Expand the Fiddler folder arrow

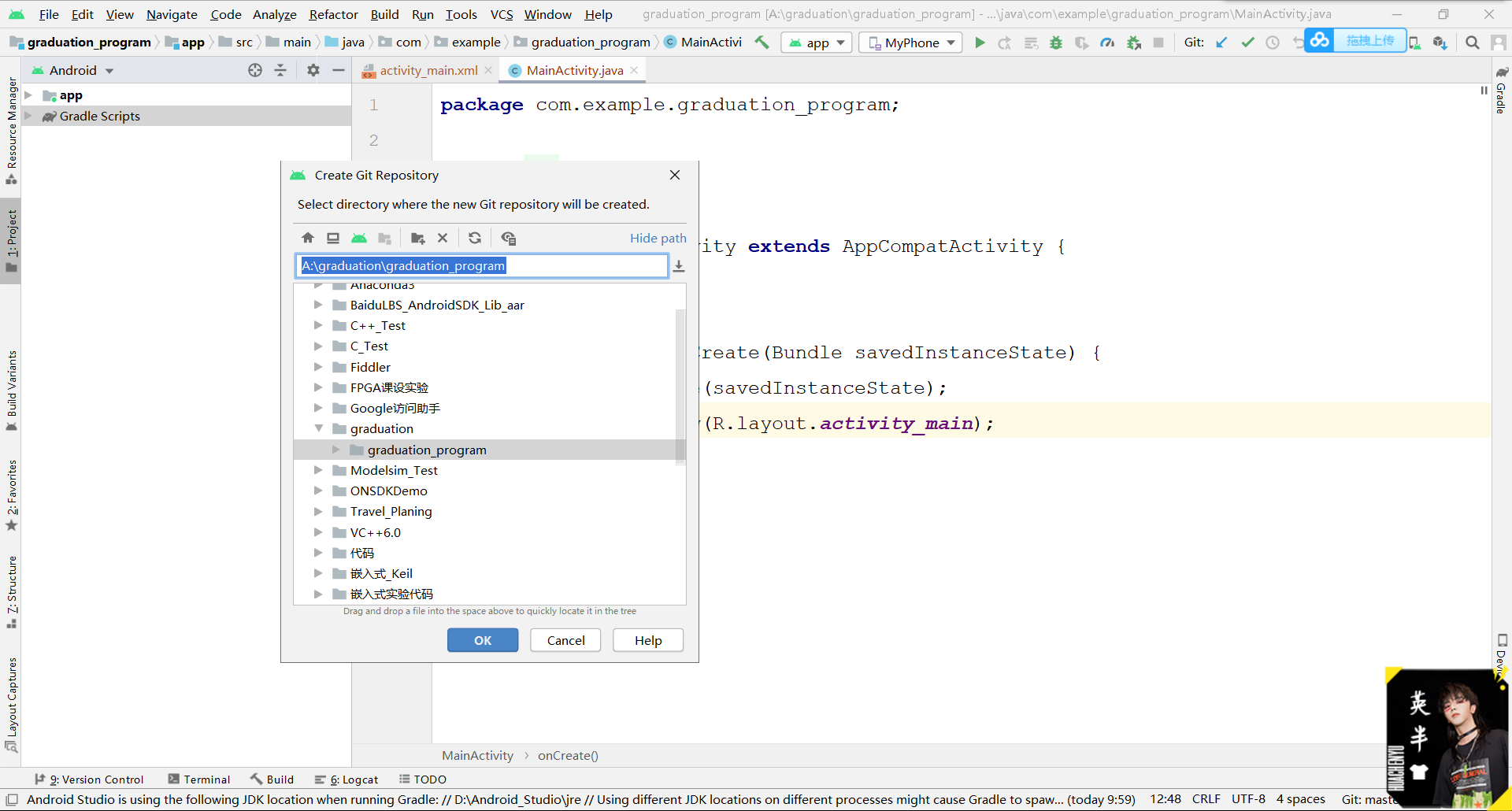[x=318, y=367]
